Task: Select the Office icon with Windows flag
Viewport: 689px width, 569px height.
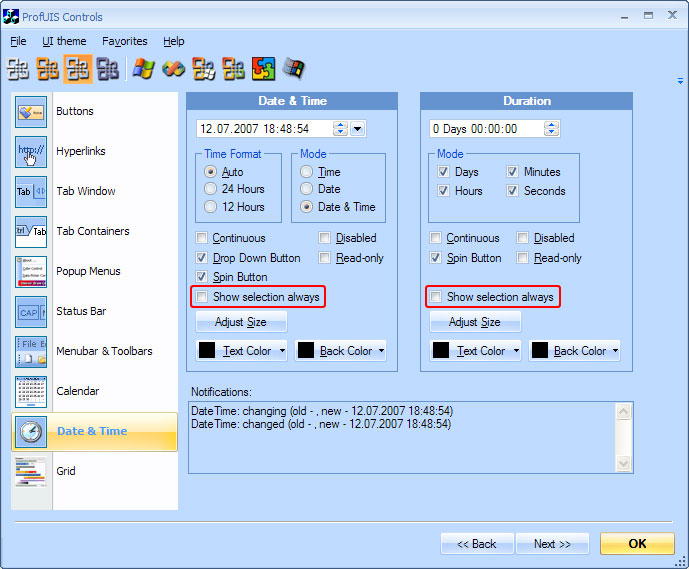Action: point(204,69)
